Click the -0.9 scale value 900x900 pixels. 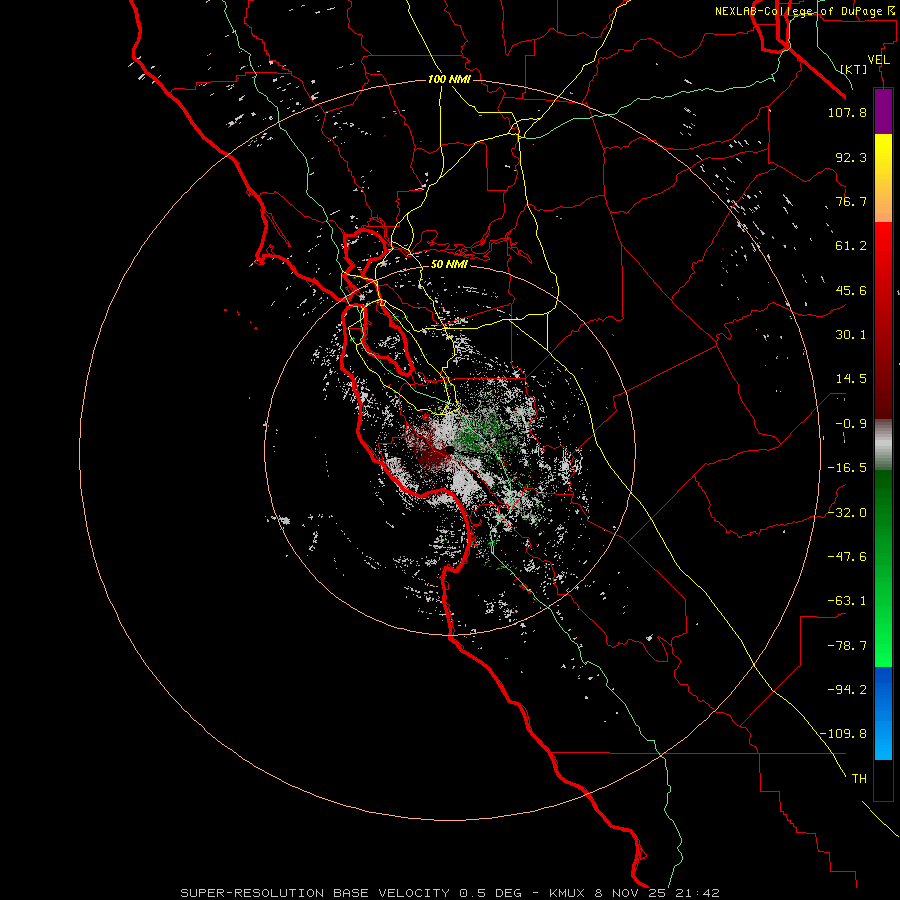pyautogui.click(x=851, y=424)
